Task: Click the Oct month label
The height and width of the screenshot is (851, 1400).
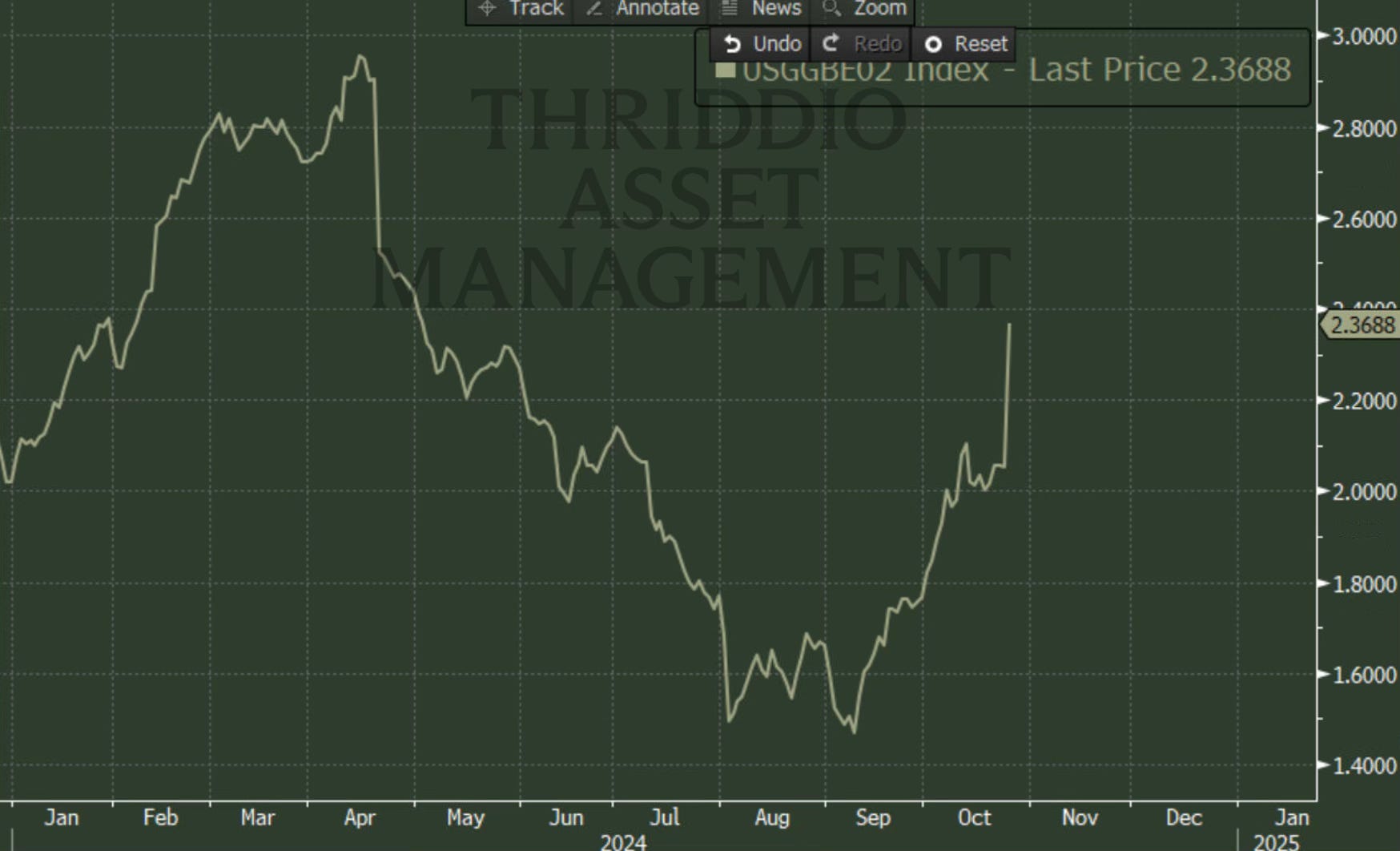Action: pyautogui.click(x=975, y=817)
